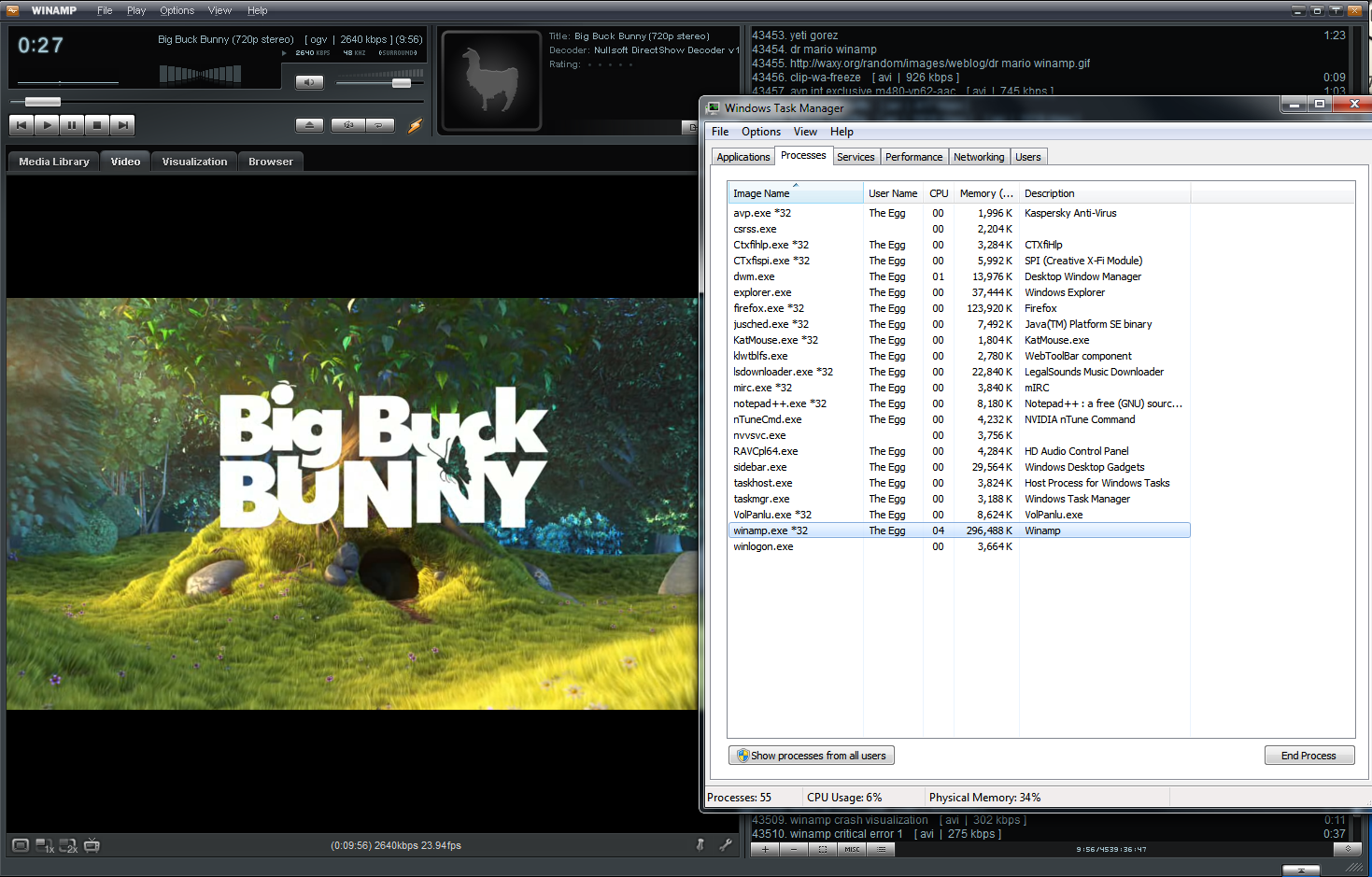This screenshot has width=1372, height=877.
Task: Stop playback in Winamp
Action: click(x=97, y=124)
